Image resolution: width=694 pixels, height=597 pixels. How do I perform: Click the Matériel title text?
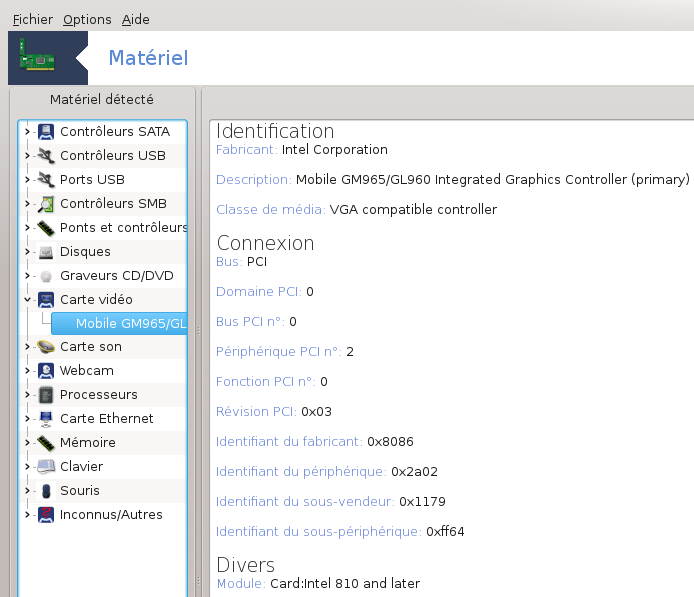point(148,58)
